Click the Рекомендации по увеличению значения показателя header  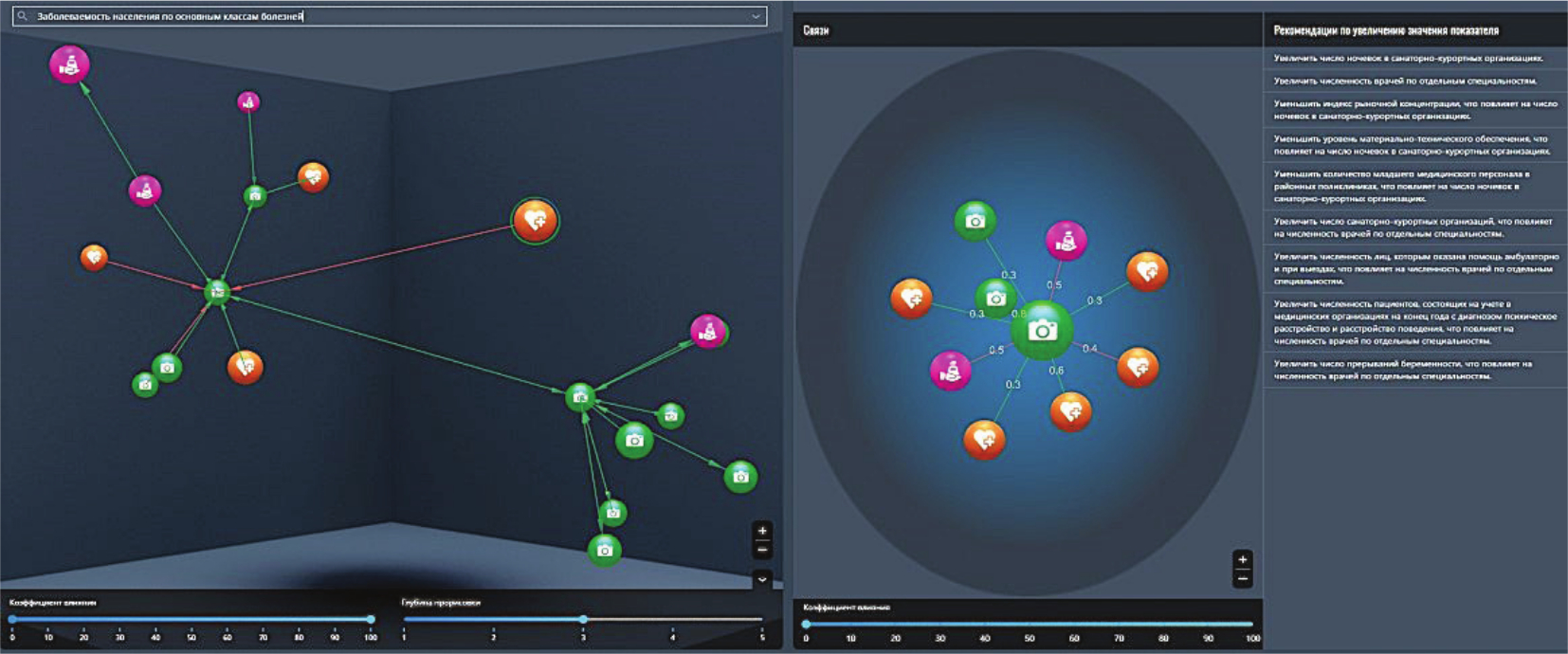(1385, 30)
